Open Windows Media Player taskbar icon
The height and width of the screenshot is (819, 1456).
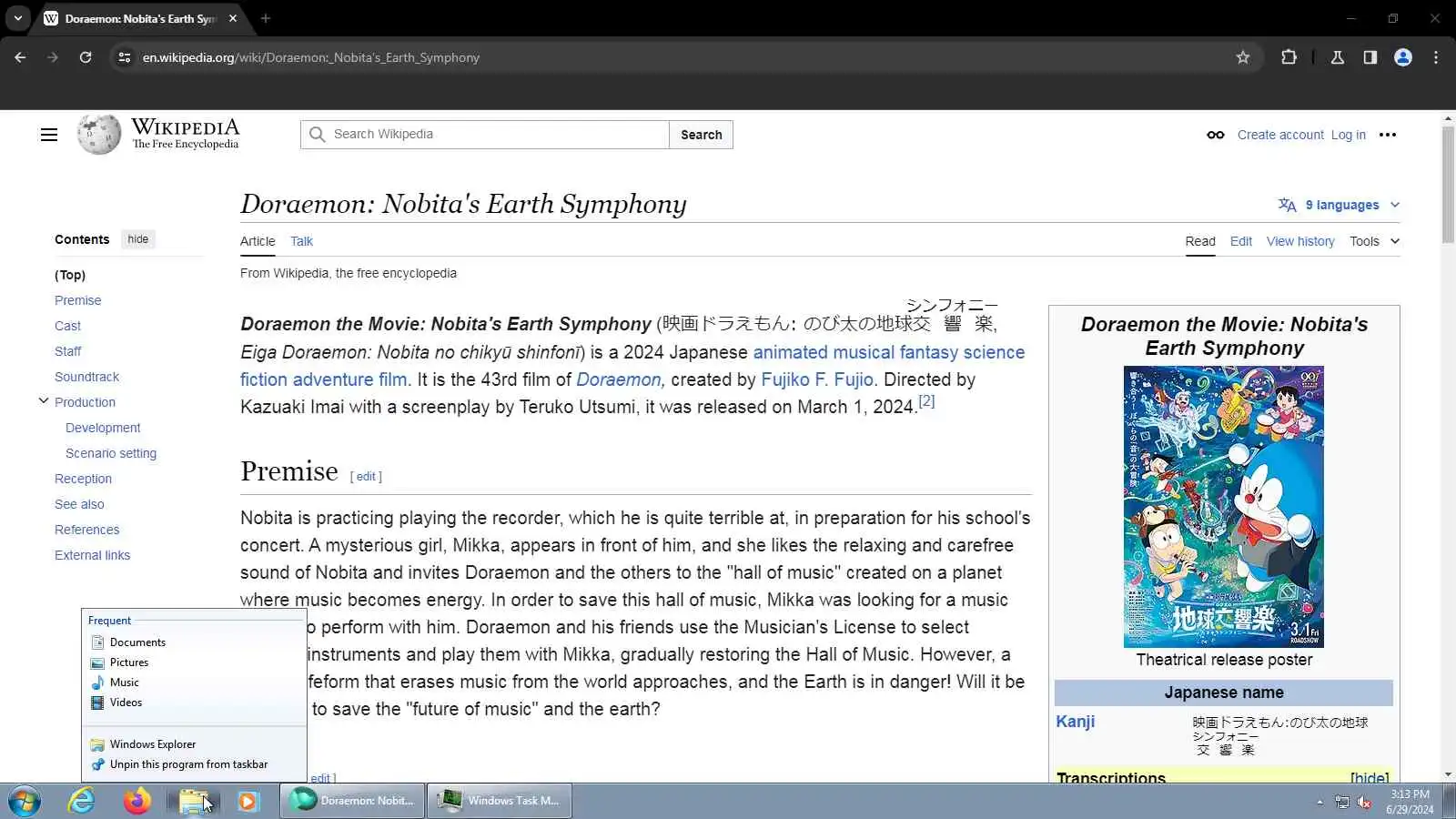pyautogui.click(x=248, y=801)
